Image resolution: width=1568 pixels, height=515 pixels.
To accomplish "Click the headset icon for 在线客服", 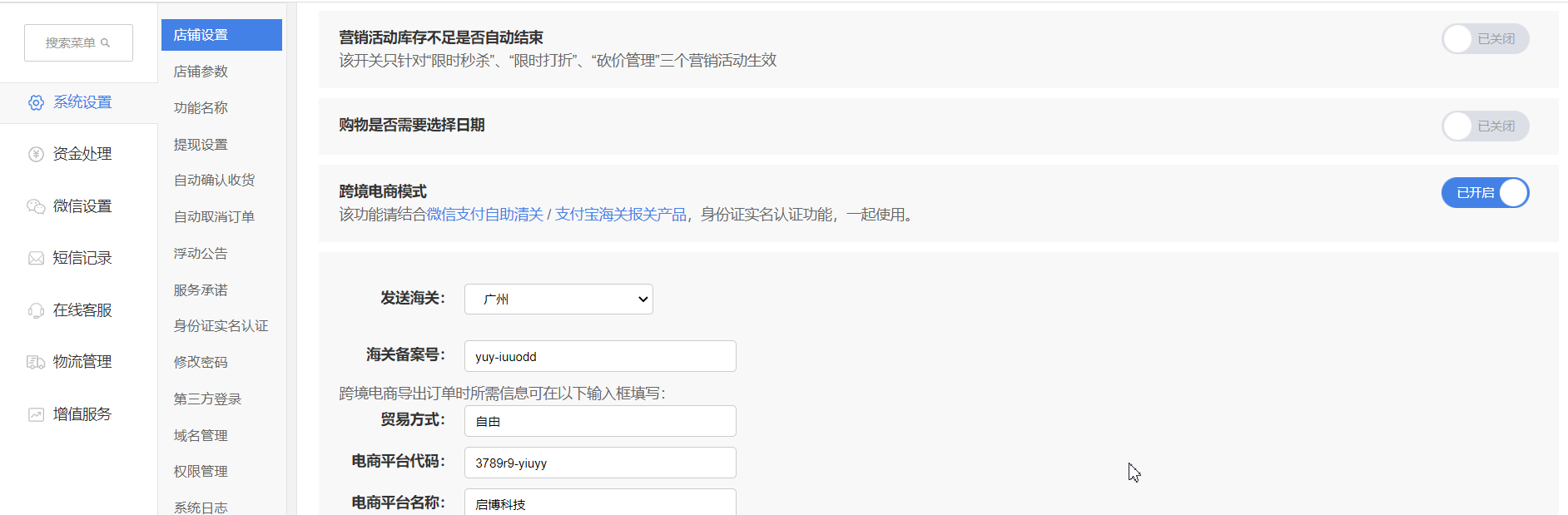I will [x=36, y=310].
